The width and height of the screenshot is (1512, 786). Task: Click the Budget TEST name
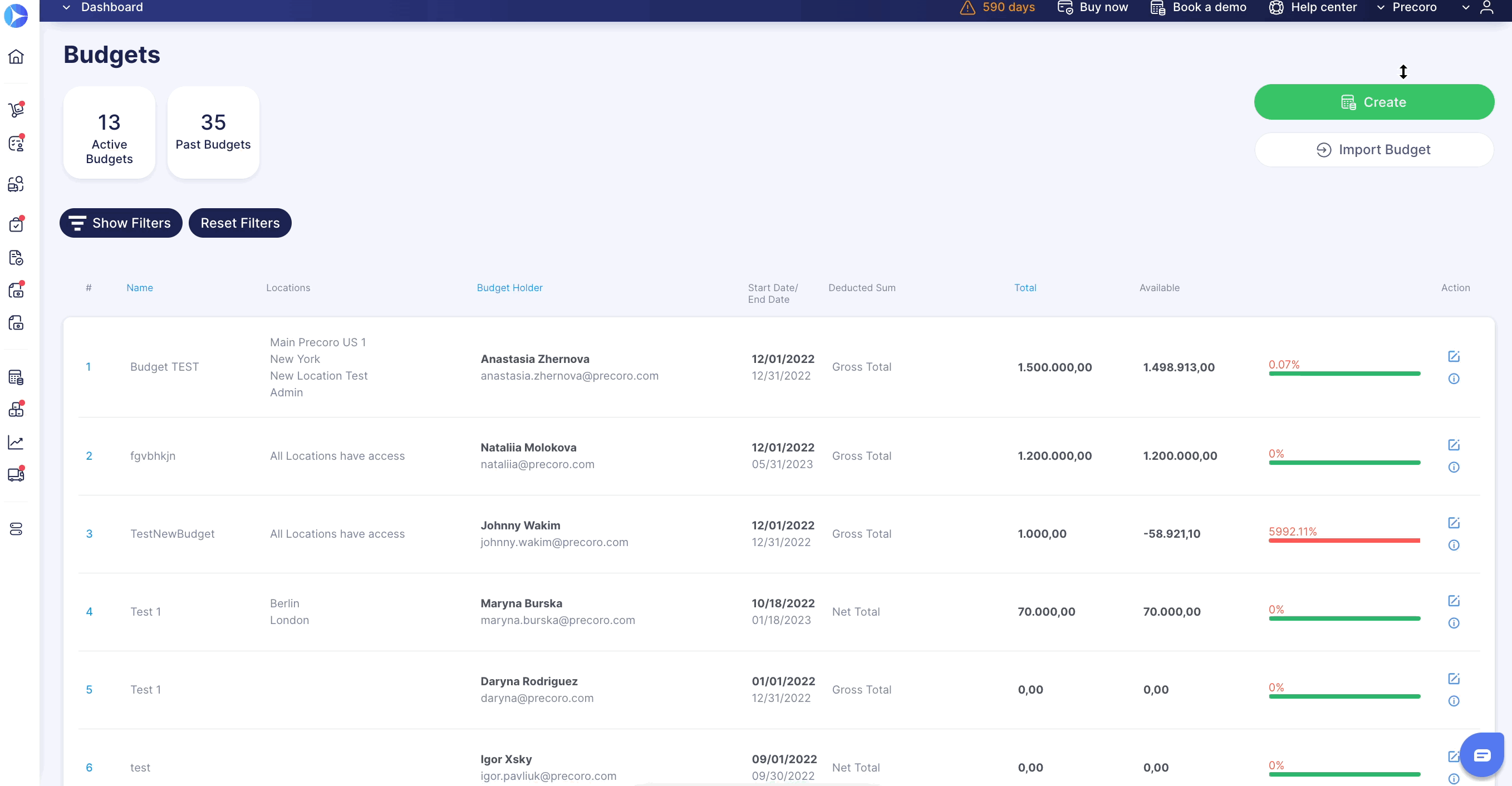coord(164,367)
